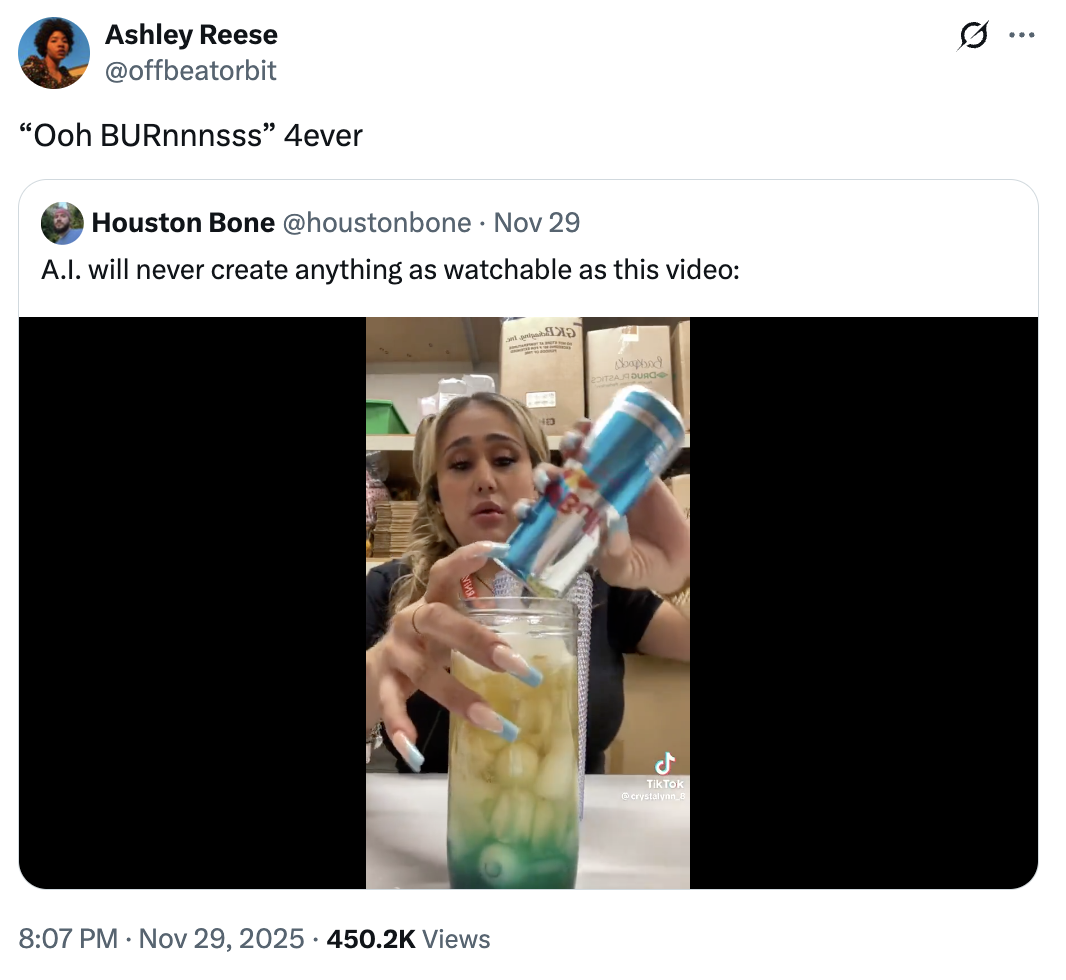Click the TikTok logo watermark in video

[663, 765]
